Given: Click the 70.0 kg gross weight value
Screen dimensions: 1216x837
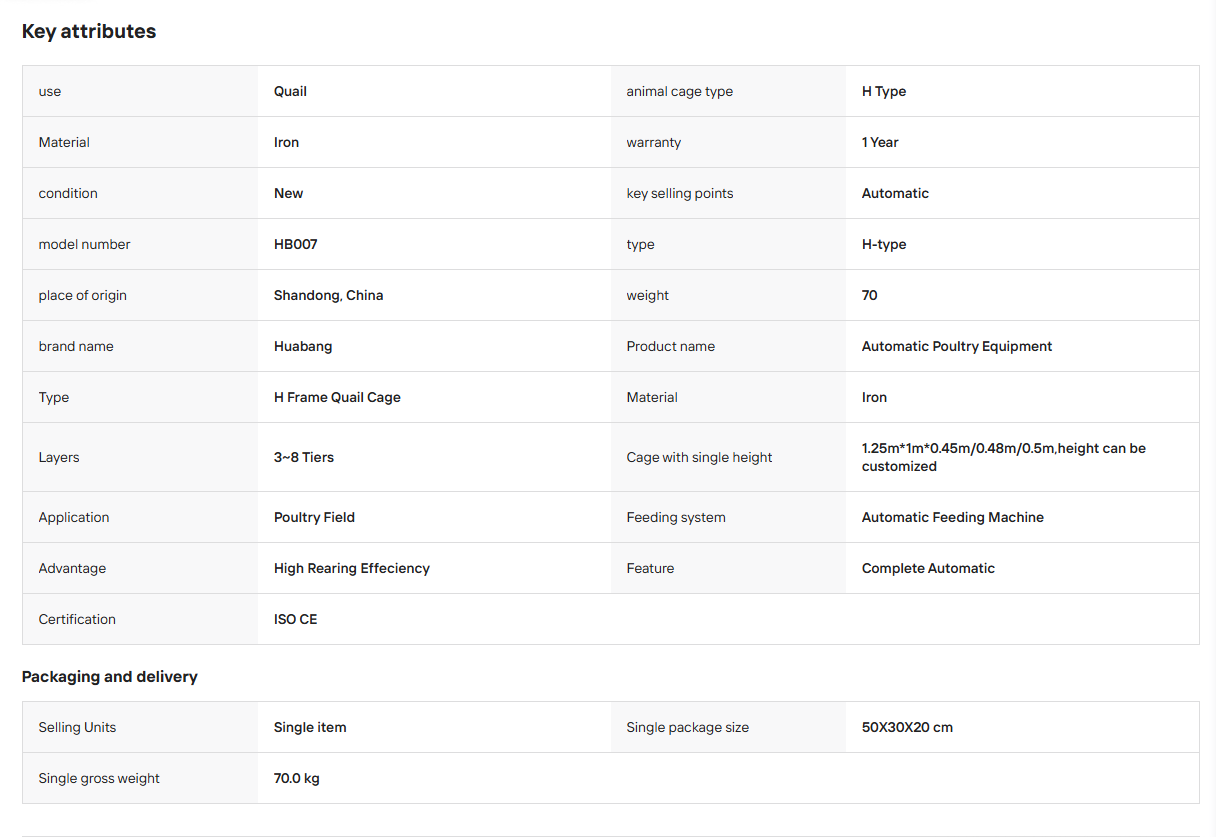Looking at the screenshot, I should coord(297,778).
